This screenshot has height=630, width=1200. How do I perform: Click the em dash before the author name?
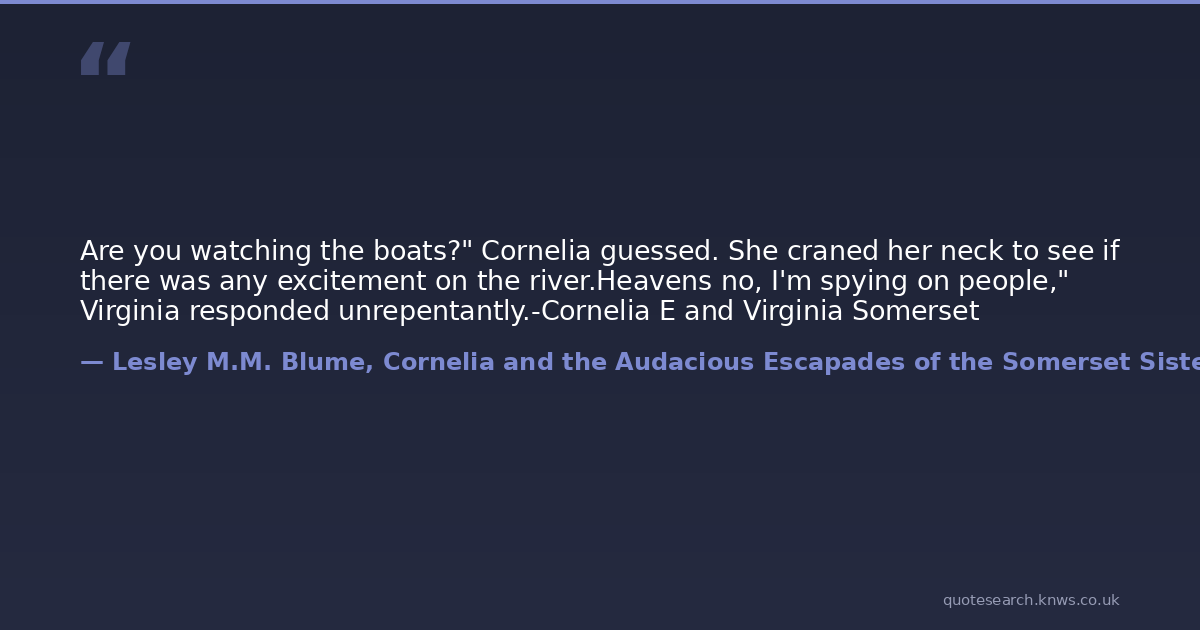pos(91,362)
